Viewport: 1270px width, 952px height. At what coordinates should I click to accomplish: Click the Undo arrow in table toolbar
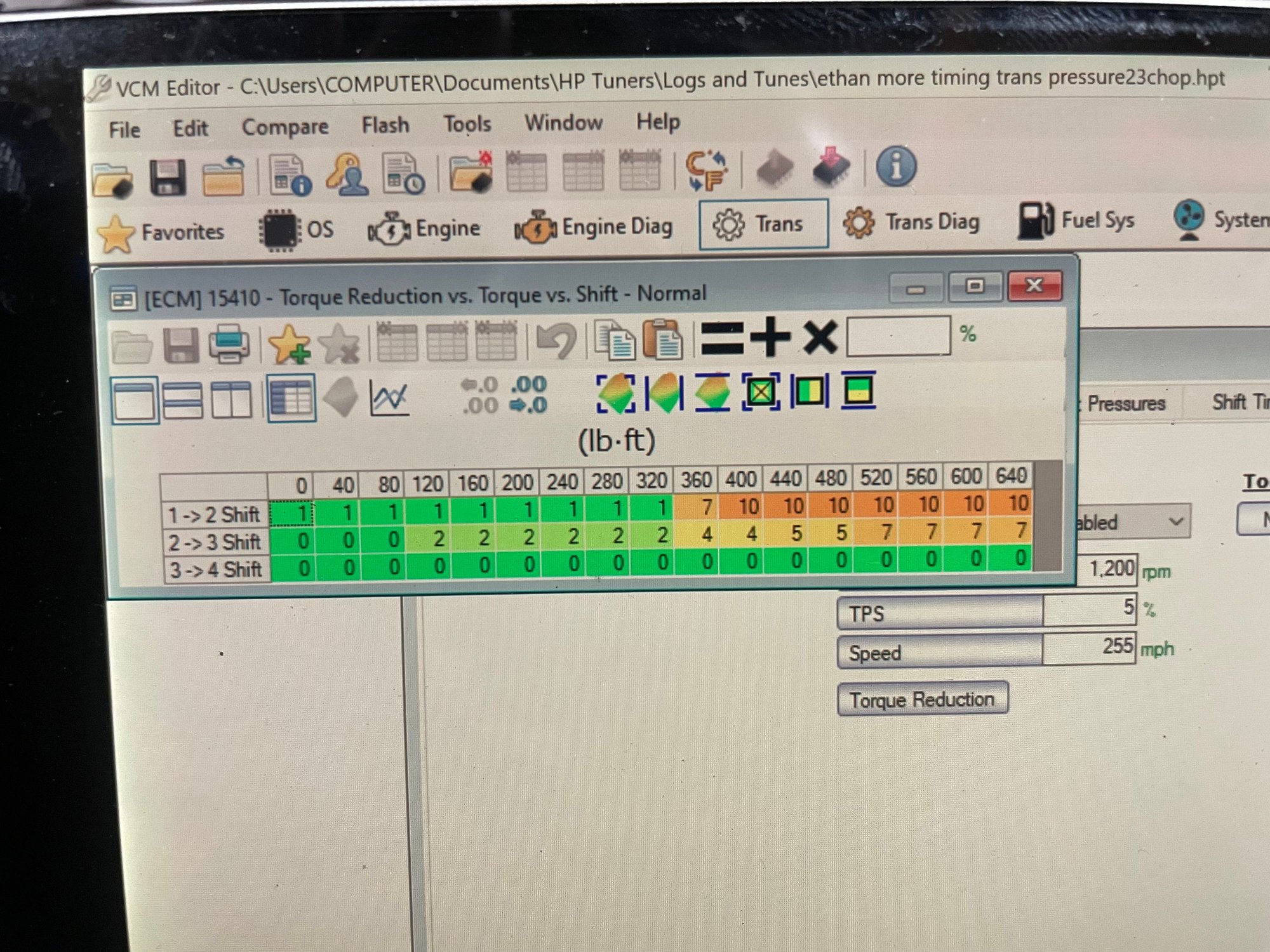point(556,341)
